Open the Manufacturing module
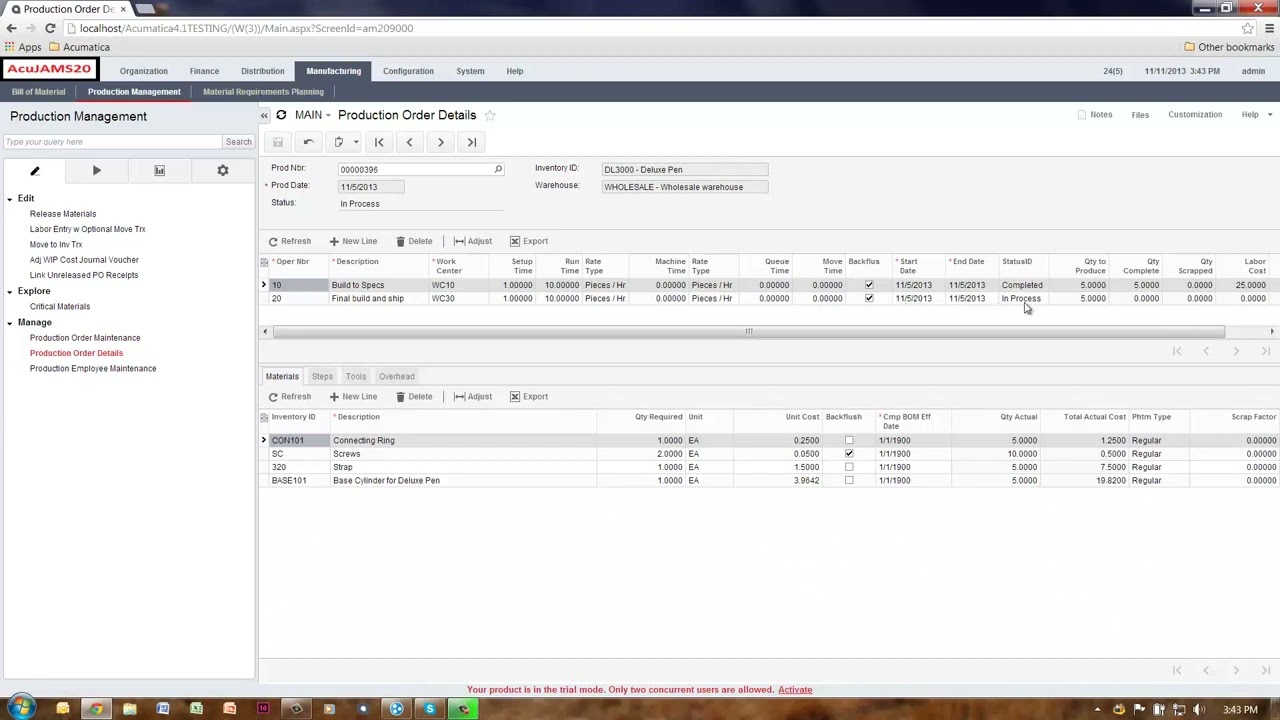1280x720 pixels. 334,71
